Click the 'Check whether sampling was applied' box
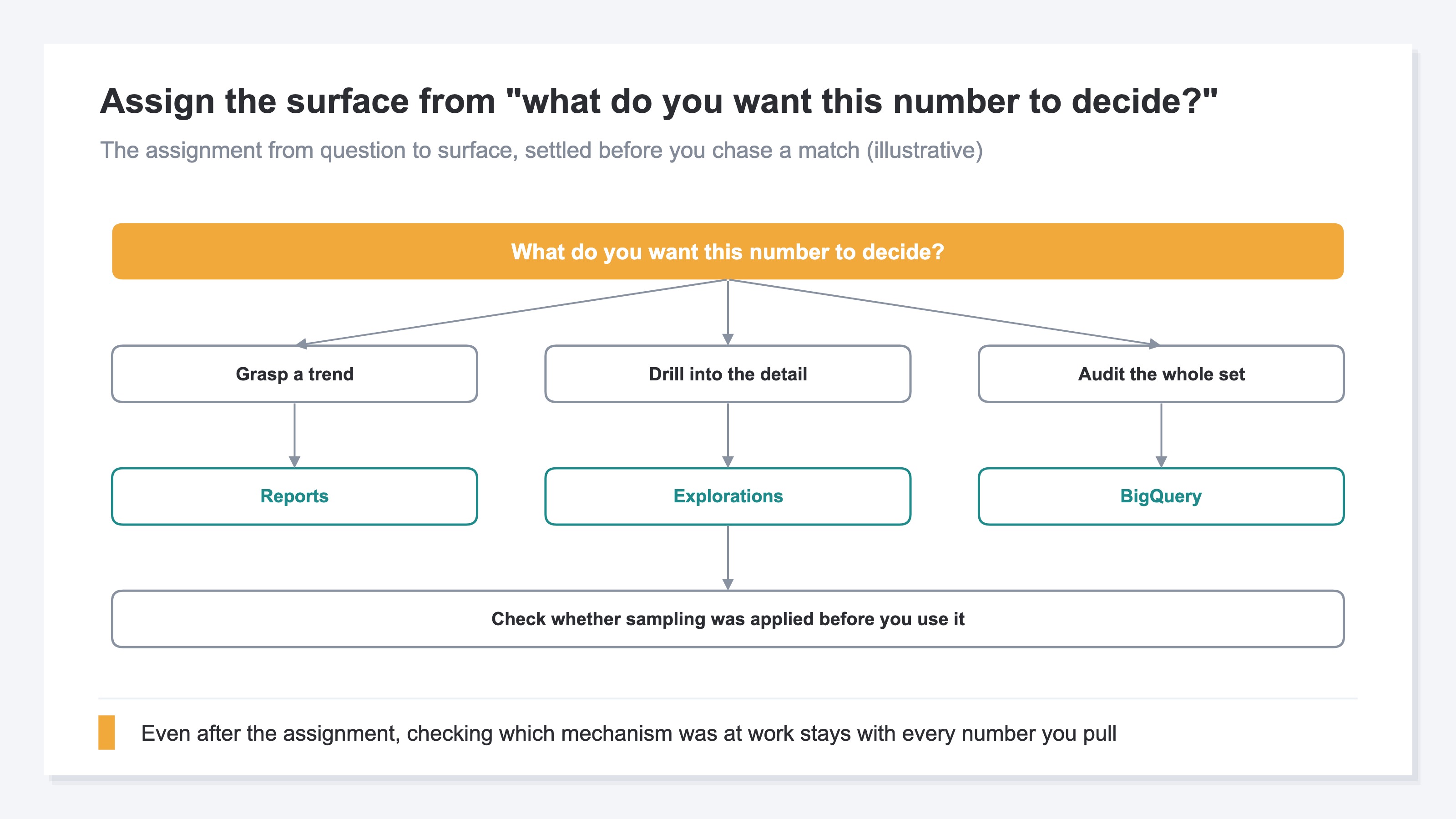 728,619
